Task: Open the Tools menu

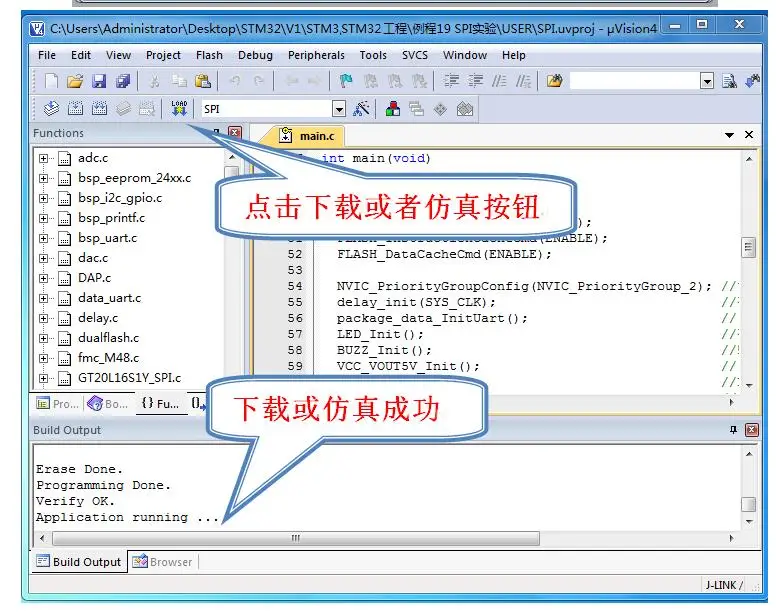Action: (x=373, y=55)
